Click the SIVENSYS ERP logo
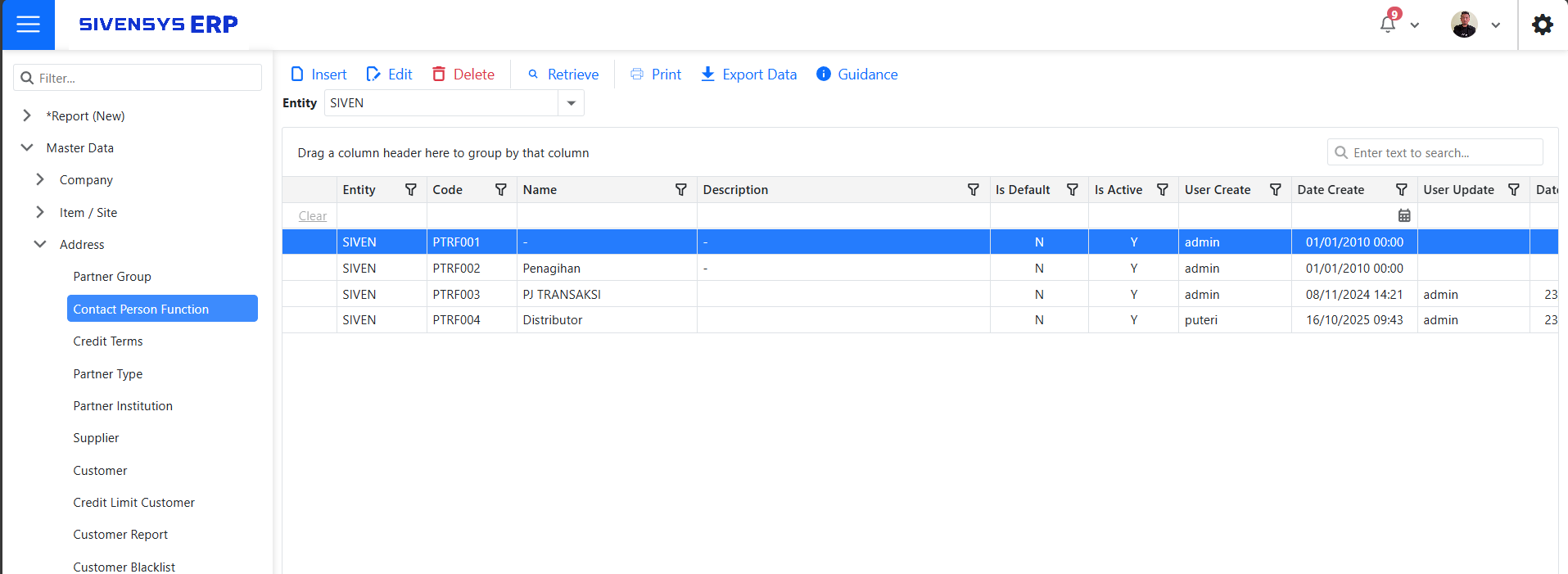1568x574 pixels. [158, 25]
